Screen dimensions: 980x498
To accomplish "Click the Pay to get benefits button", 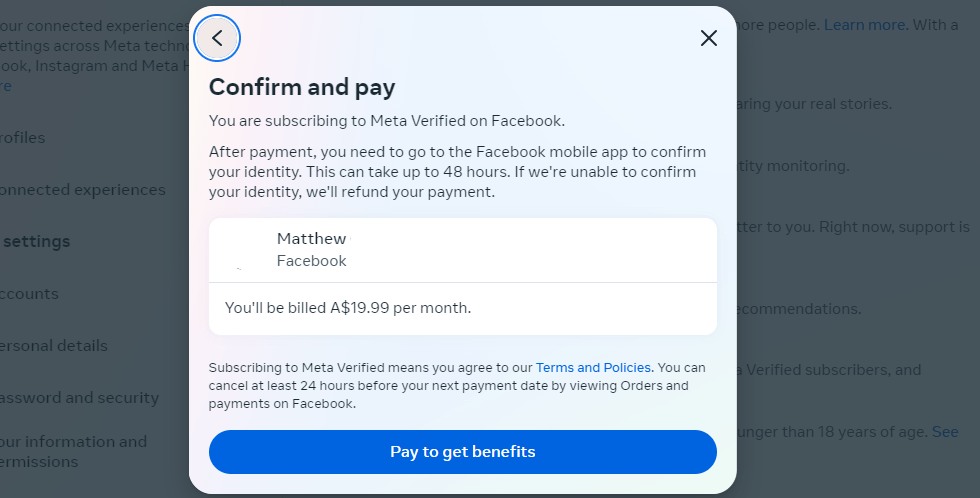I will tap(462, 452).
